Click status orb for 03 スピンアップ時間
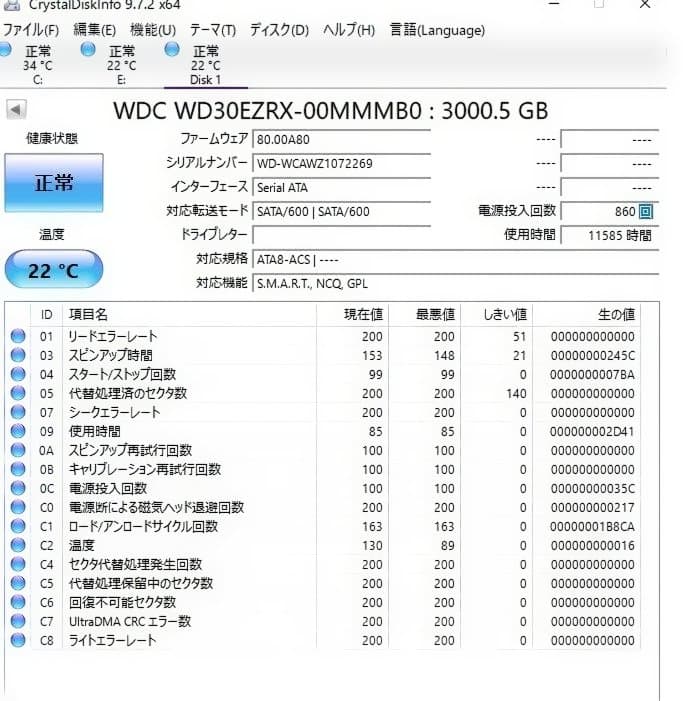This screenshot has width=700, height=701. pos(18,355)
